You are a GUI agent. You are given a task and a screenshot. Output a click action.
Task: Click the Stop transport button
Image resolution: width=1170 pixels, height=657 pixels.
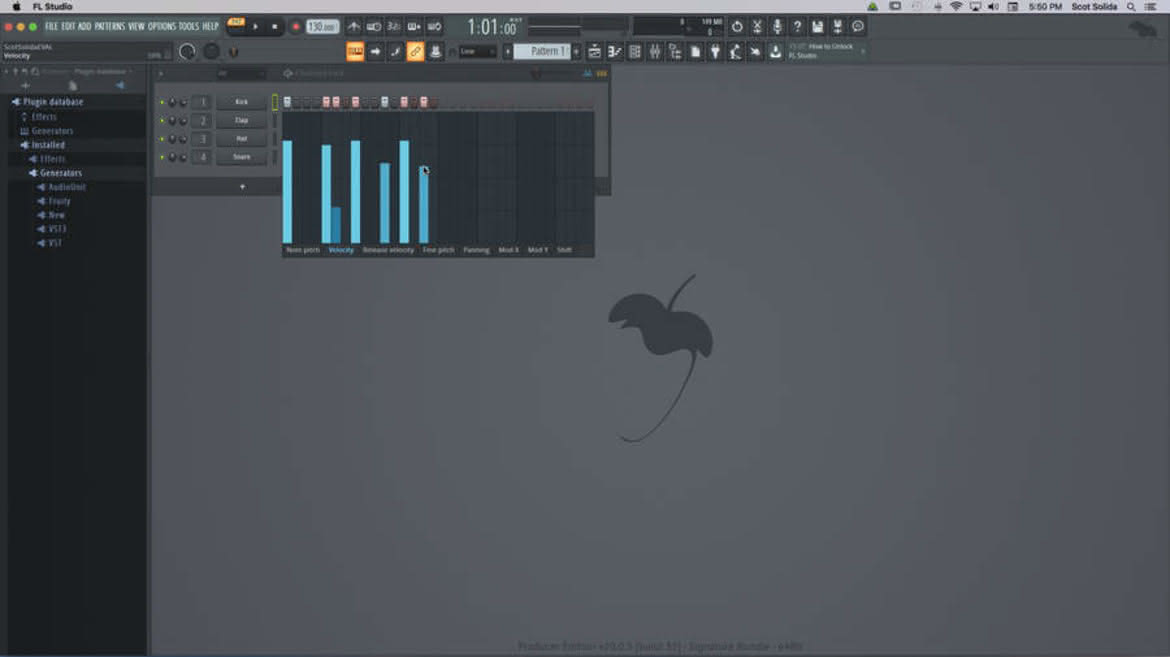(x=275, y=27)
